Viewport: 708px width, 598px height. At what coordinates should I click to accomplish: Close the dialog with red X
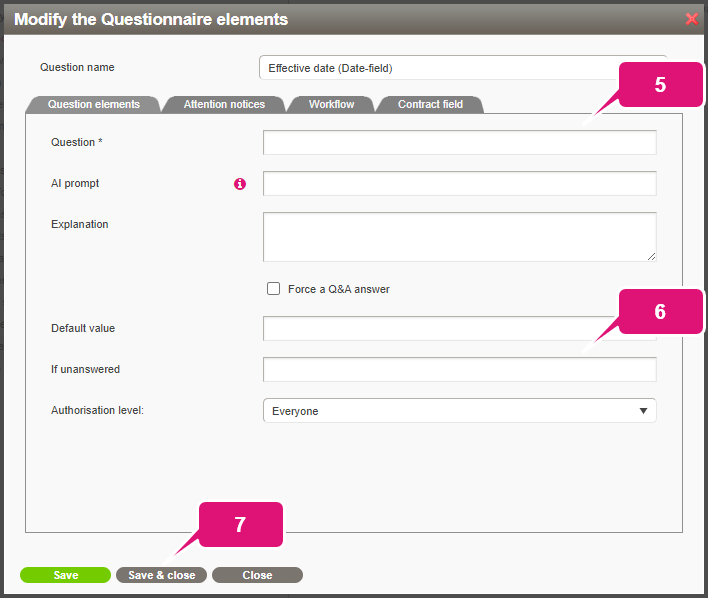[691, 19]
